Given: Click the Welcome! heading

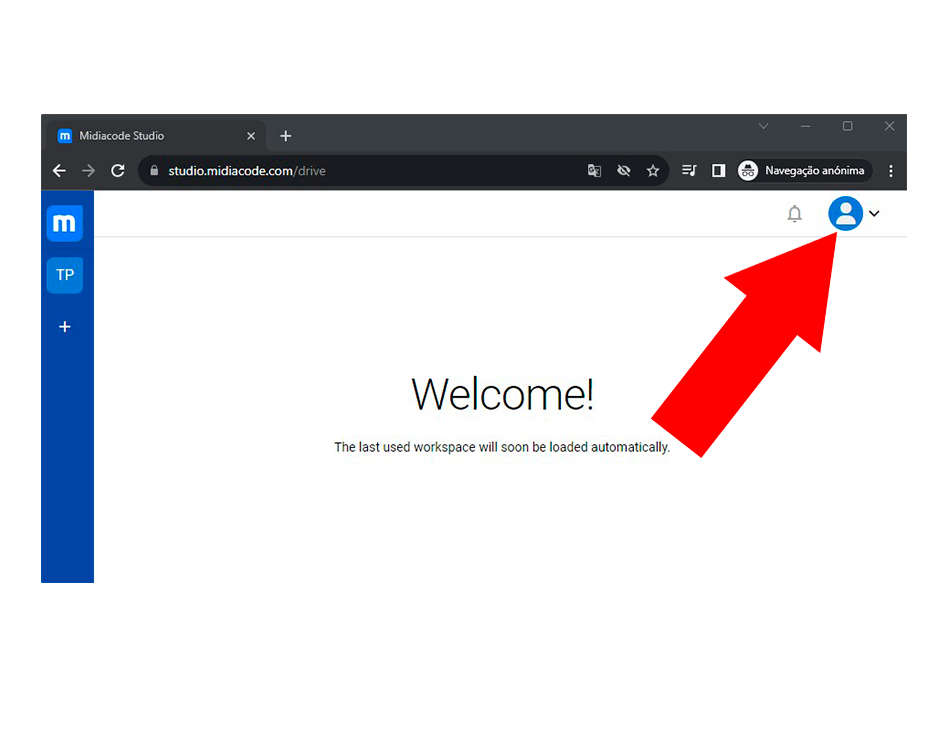Looking at the screenshot, I should pos(502,394).
